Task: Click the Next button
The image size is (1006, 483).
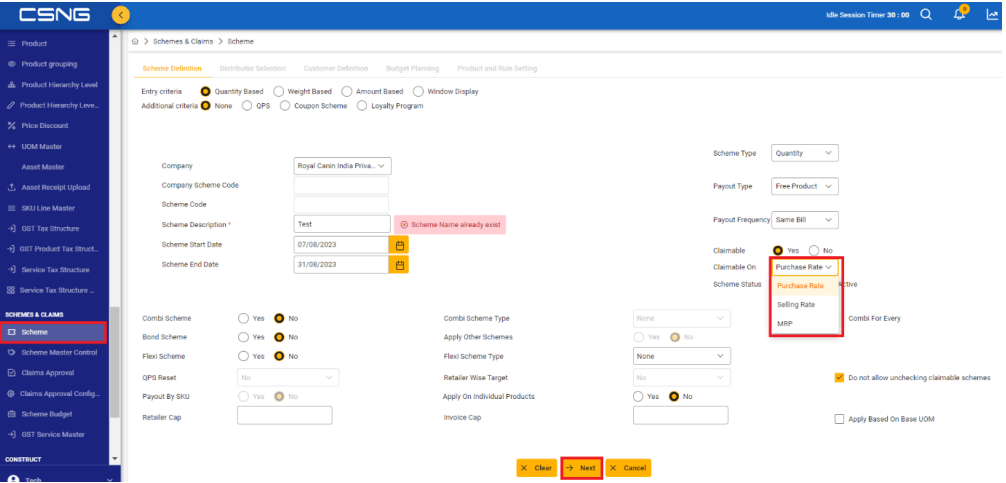Action: (581, 468)
